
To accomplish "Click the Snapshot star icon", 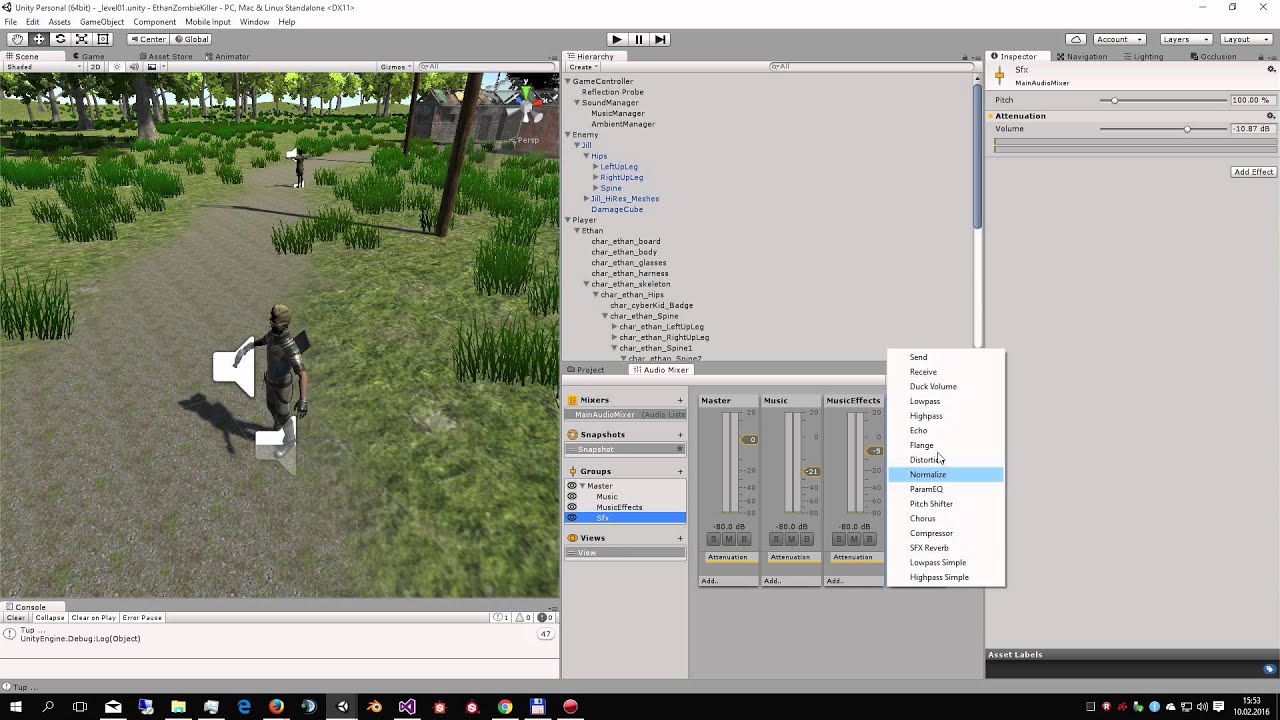I will pos(680,449).
